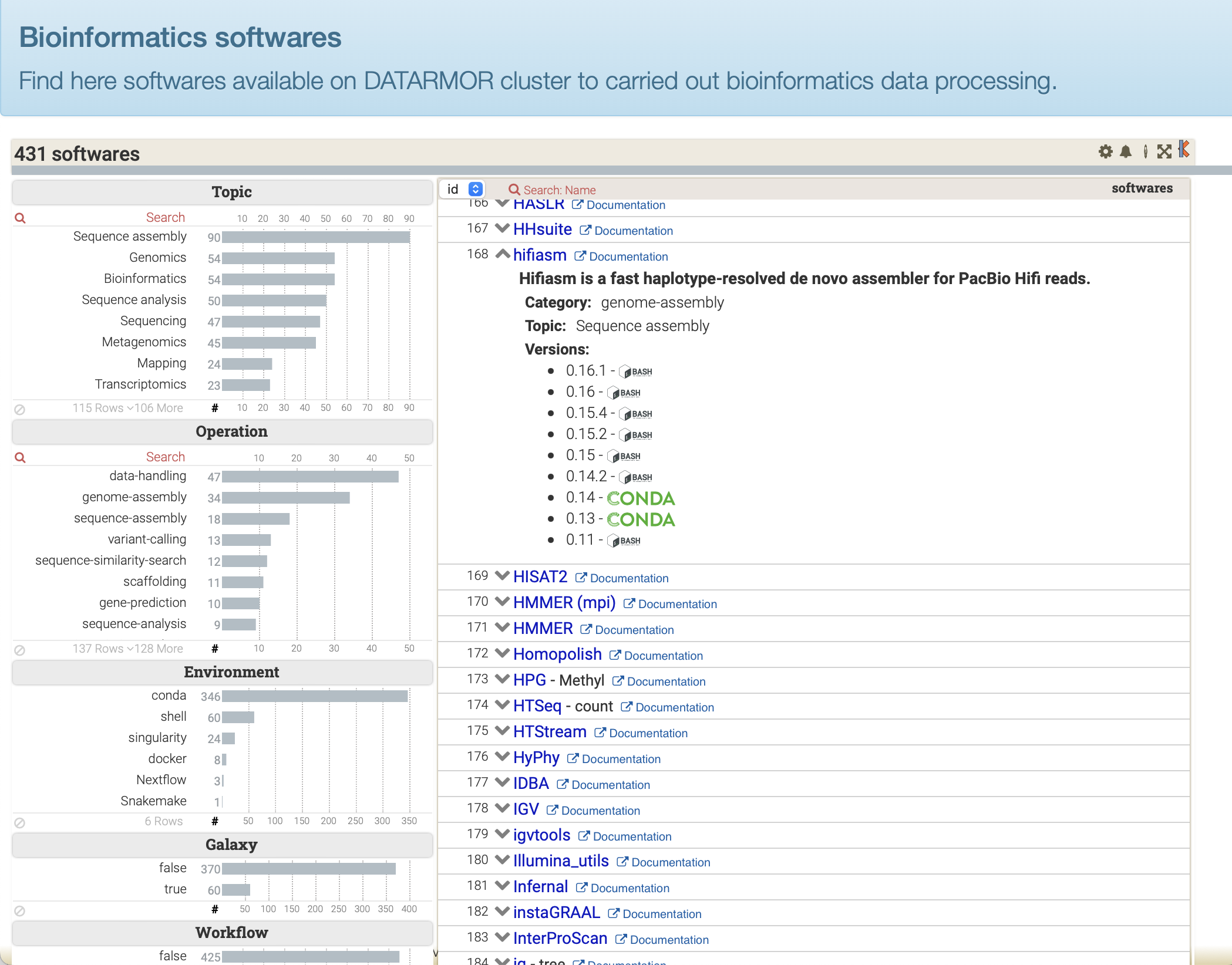Expand the HHsuite entry

[502, 228]
